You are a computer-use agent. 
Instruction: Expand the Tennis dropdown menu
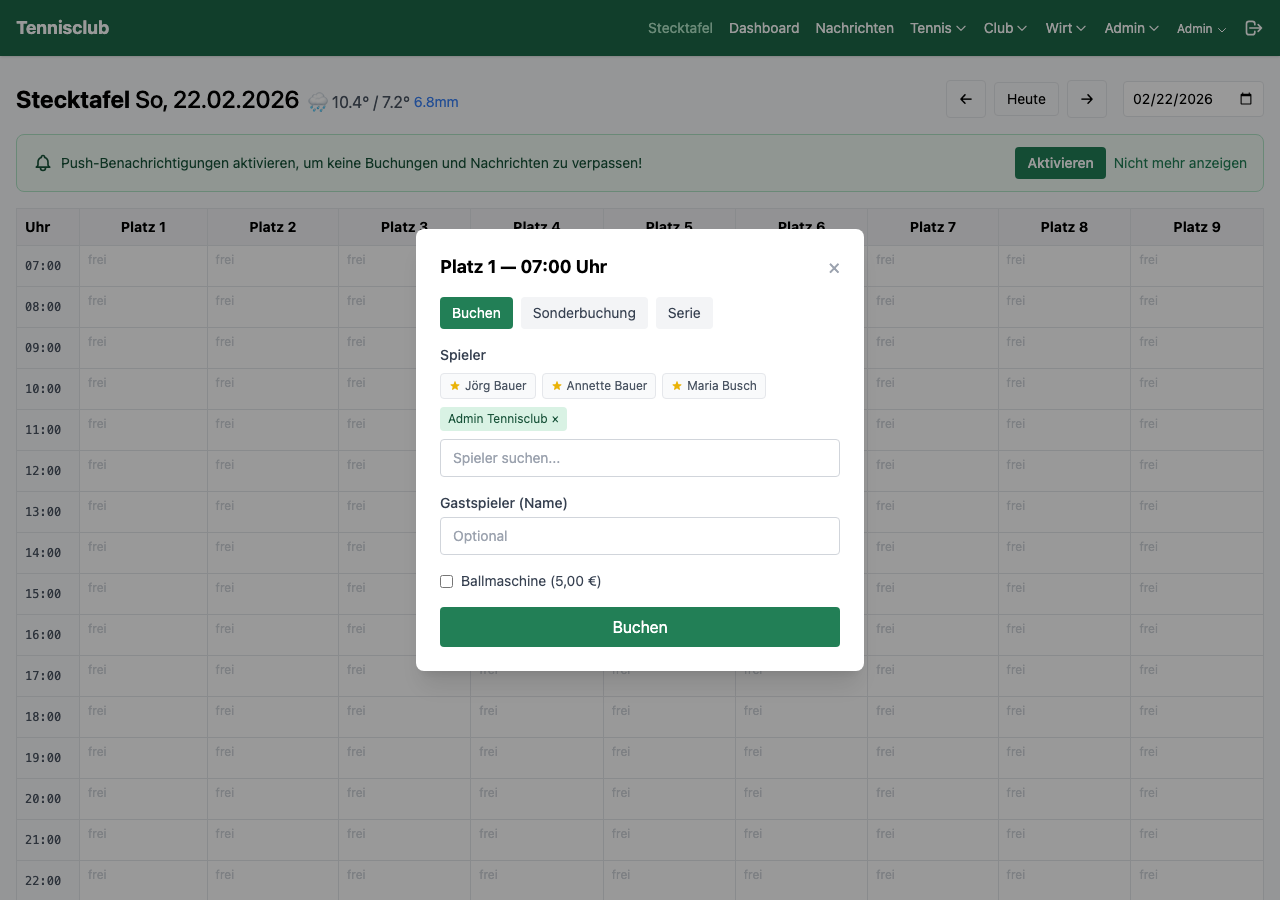(937, 28)
